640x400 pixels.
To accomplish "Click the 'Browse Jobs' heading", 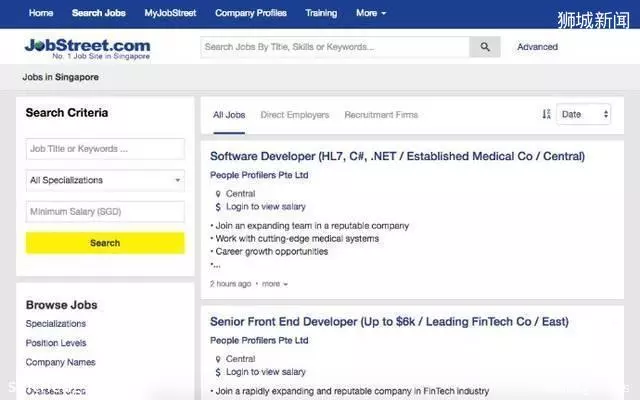I will click(62, 305).
